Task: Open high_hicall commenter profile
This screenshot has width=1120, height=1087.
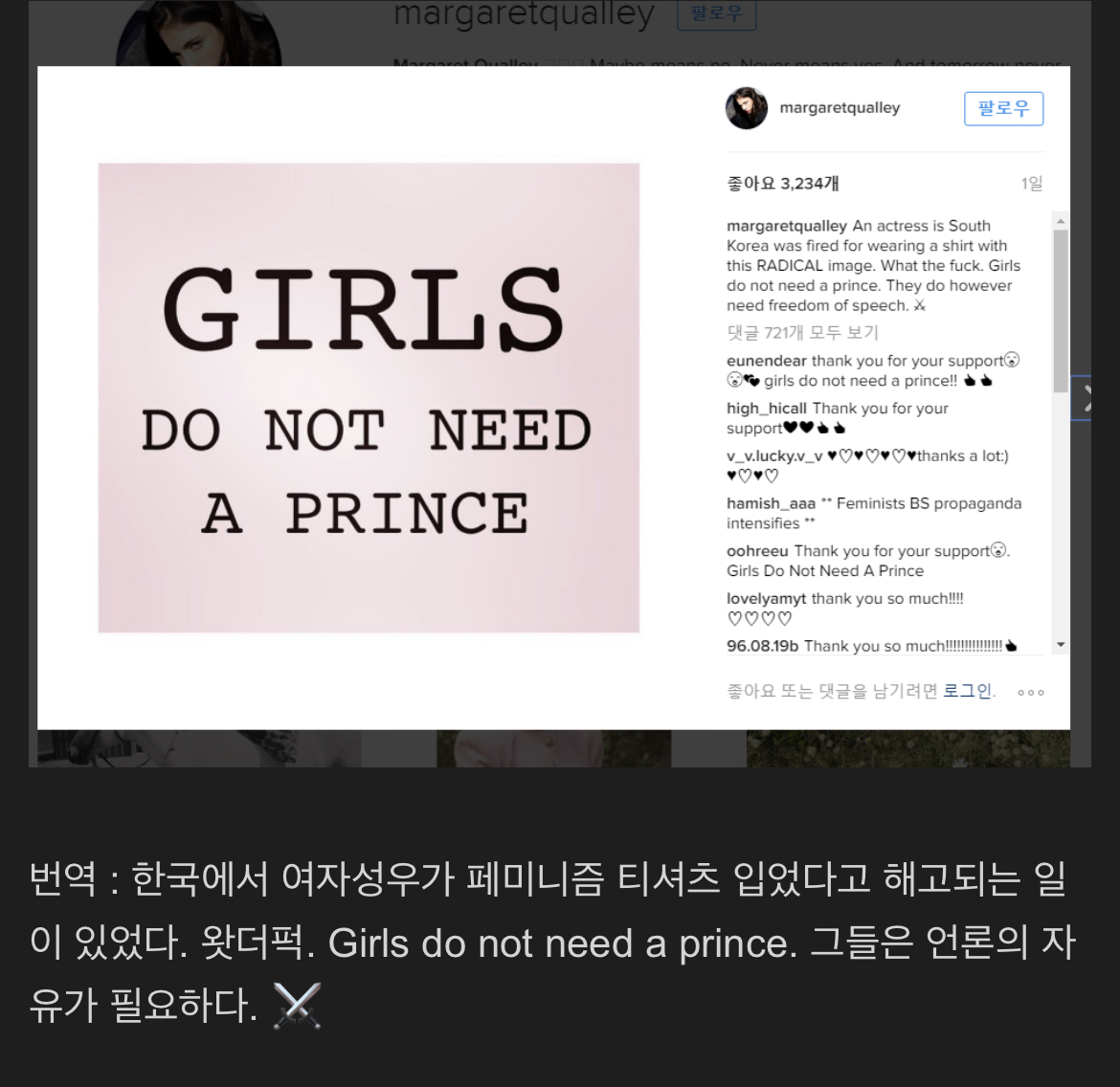Action: tap(767, 409)
